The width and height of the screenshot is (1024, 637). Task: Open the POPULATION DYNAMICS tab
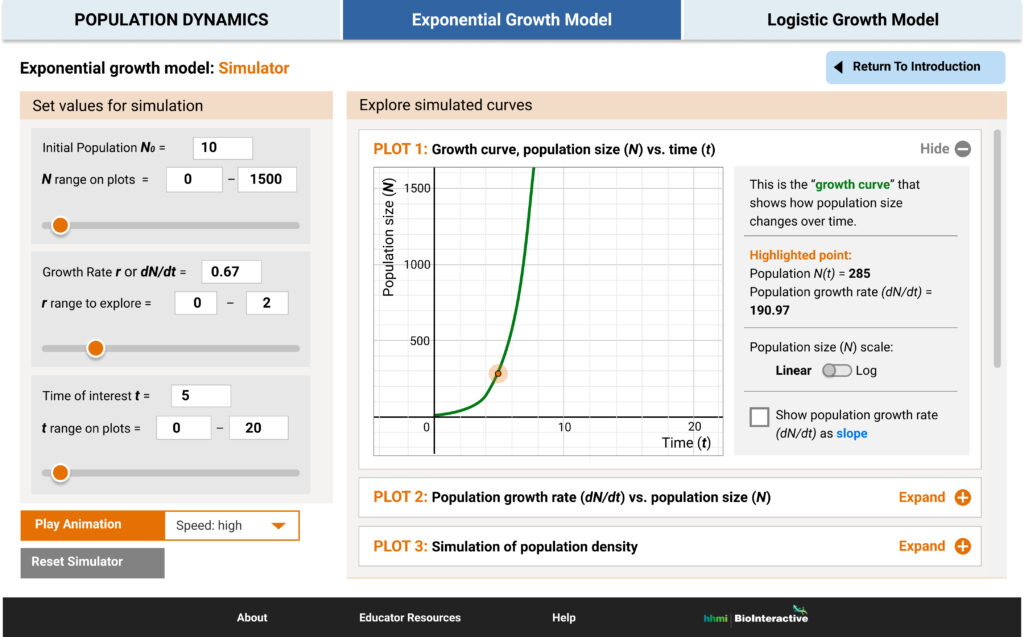170,19
